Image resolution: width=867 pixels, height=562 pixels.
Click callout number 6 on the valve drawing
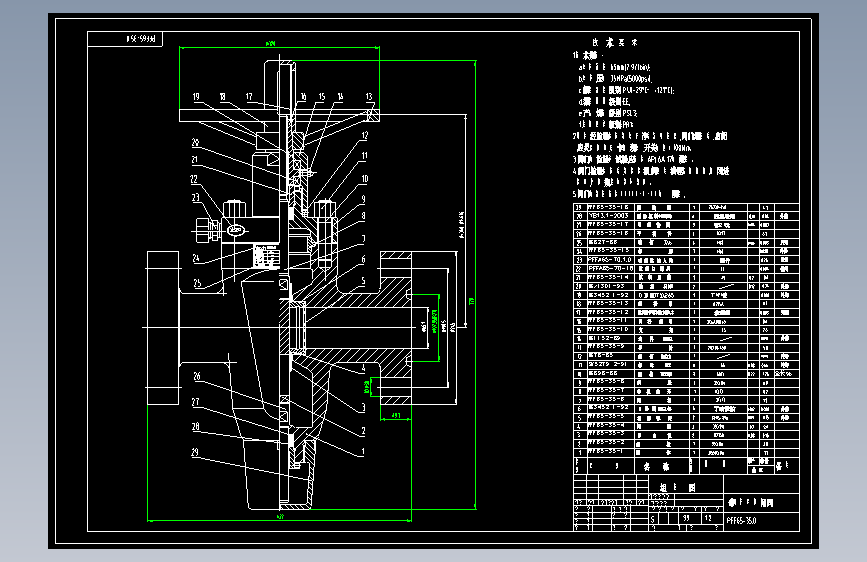pyautogui.click(x=363, y=259)
